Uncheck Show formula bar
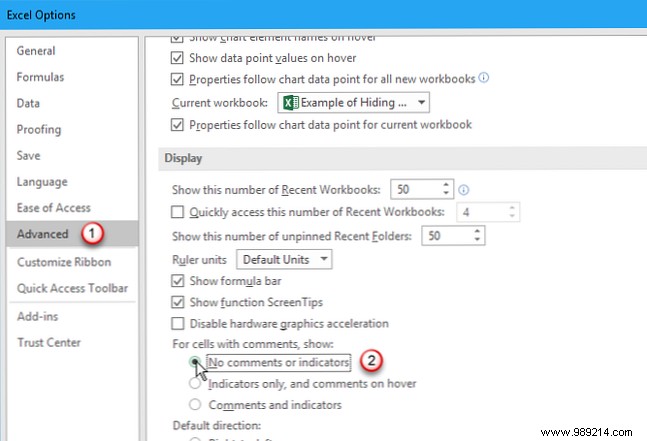 [x=177, y=281]
